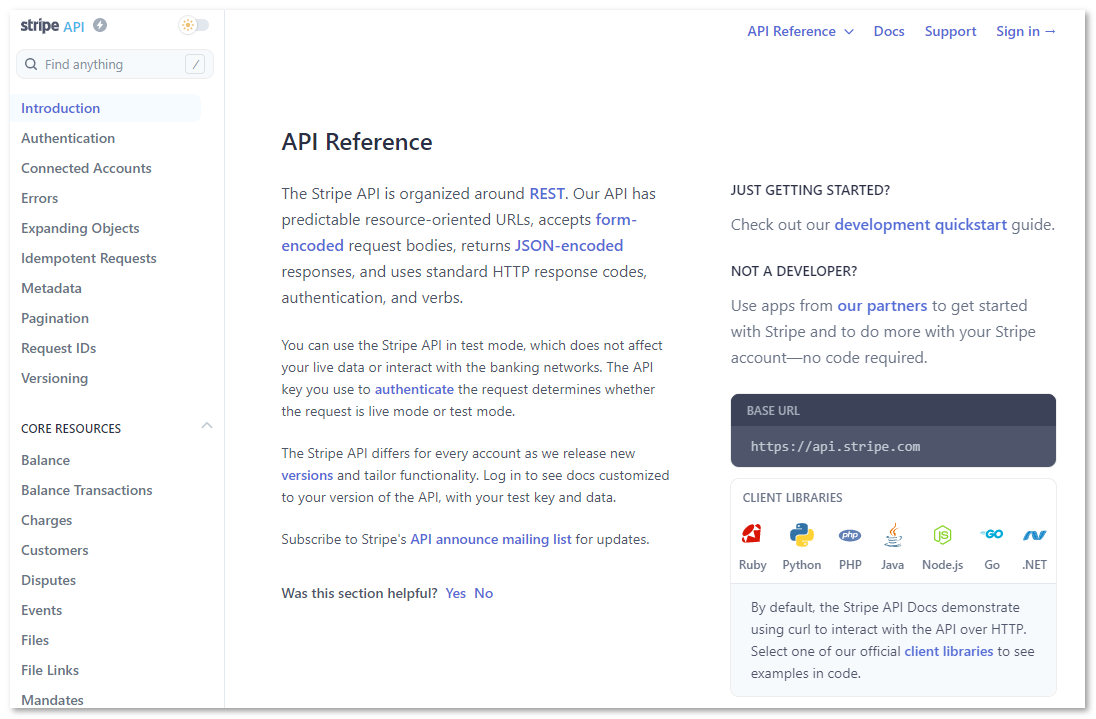Open Events sidebar item

(41, 611)
